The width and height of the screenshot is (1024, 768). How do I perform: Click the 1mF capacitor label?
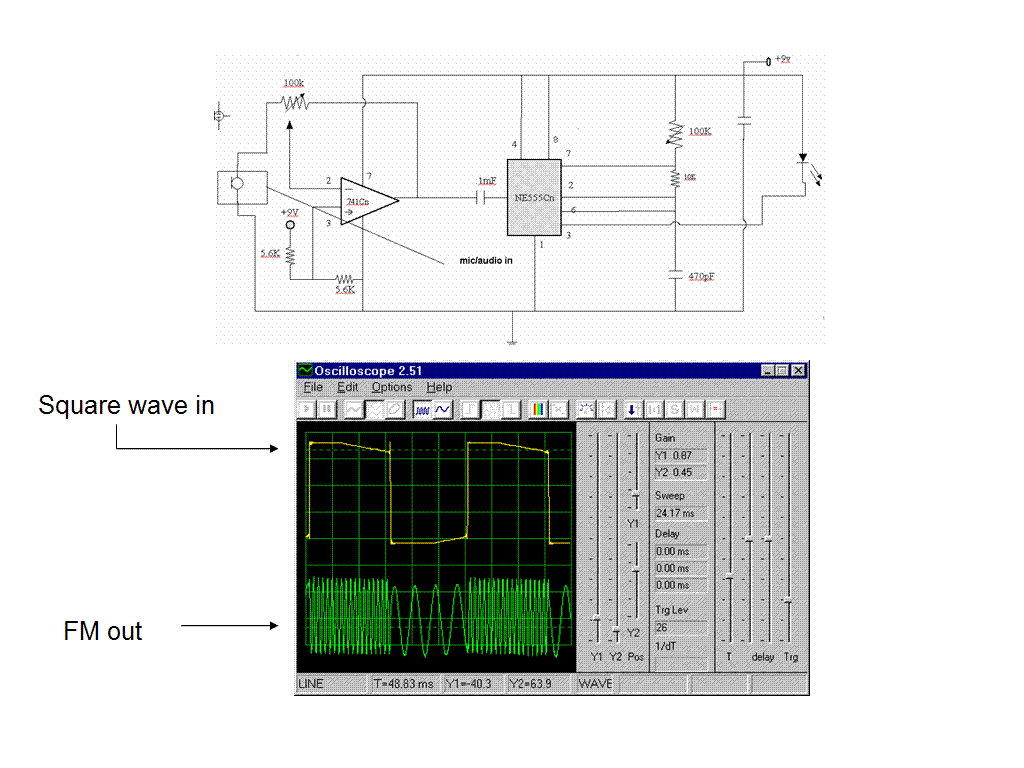pos(487,181)
